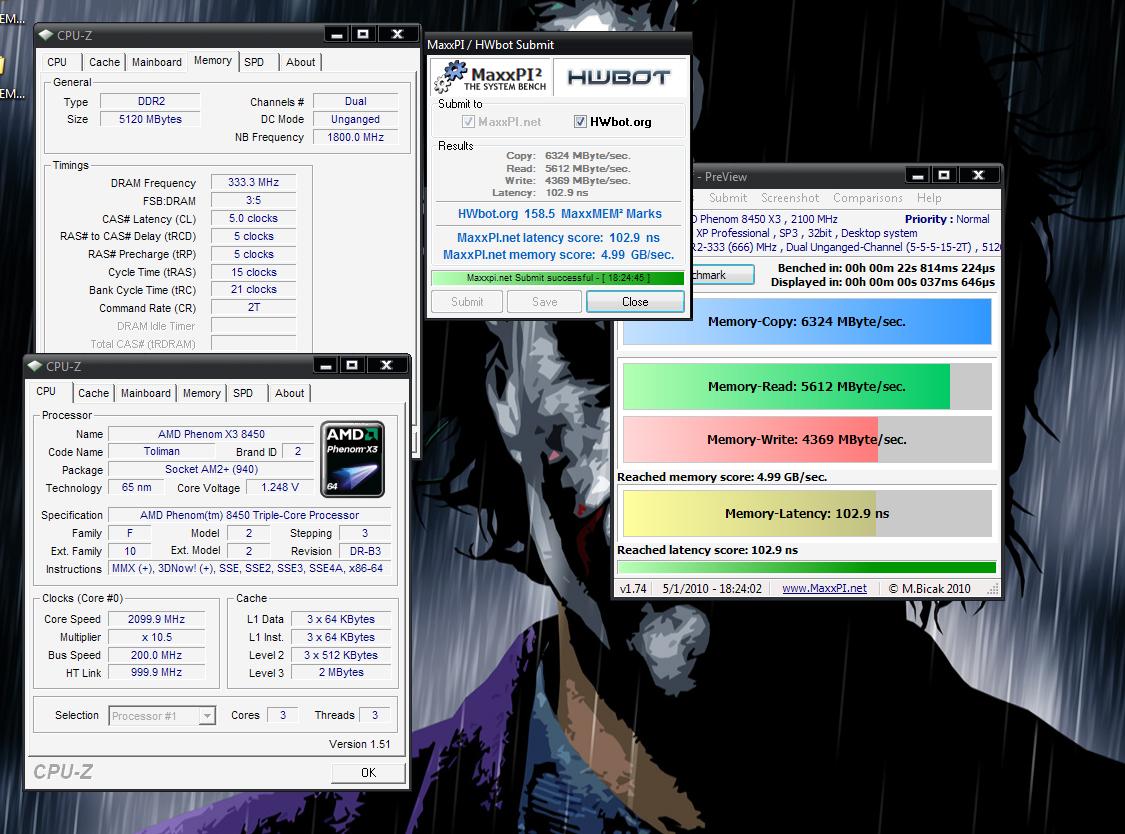The height and width of the screenshot is (834, 1125).
Task: Minimize the upper CPU-Z Memory window
Action: 336,34
